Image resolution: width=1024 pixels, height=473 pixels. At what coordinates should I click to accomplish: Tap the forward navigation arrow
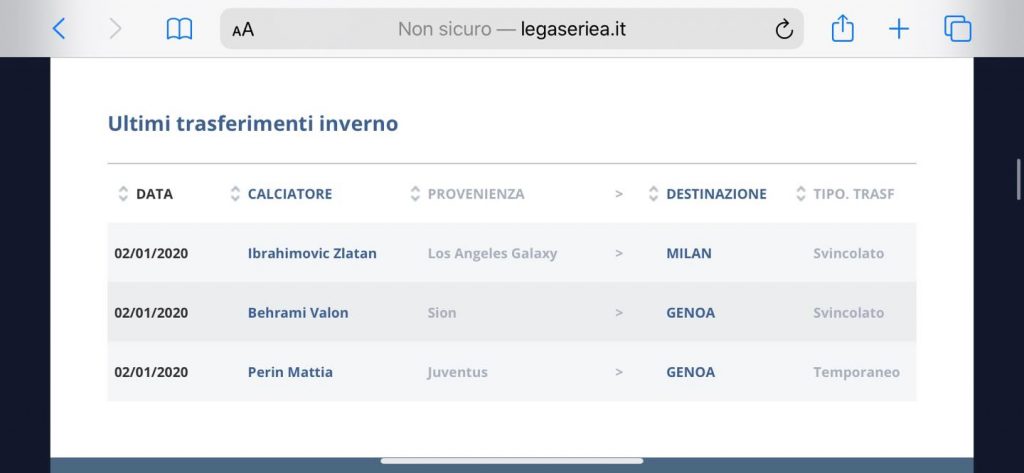pyautogui.click(x=115, y=29)
